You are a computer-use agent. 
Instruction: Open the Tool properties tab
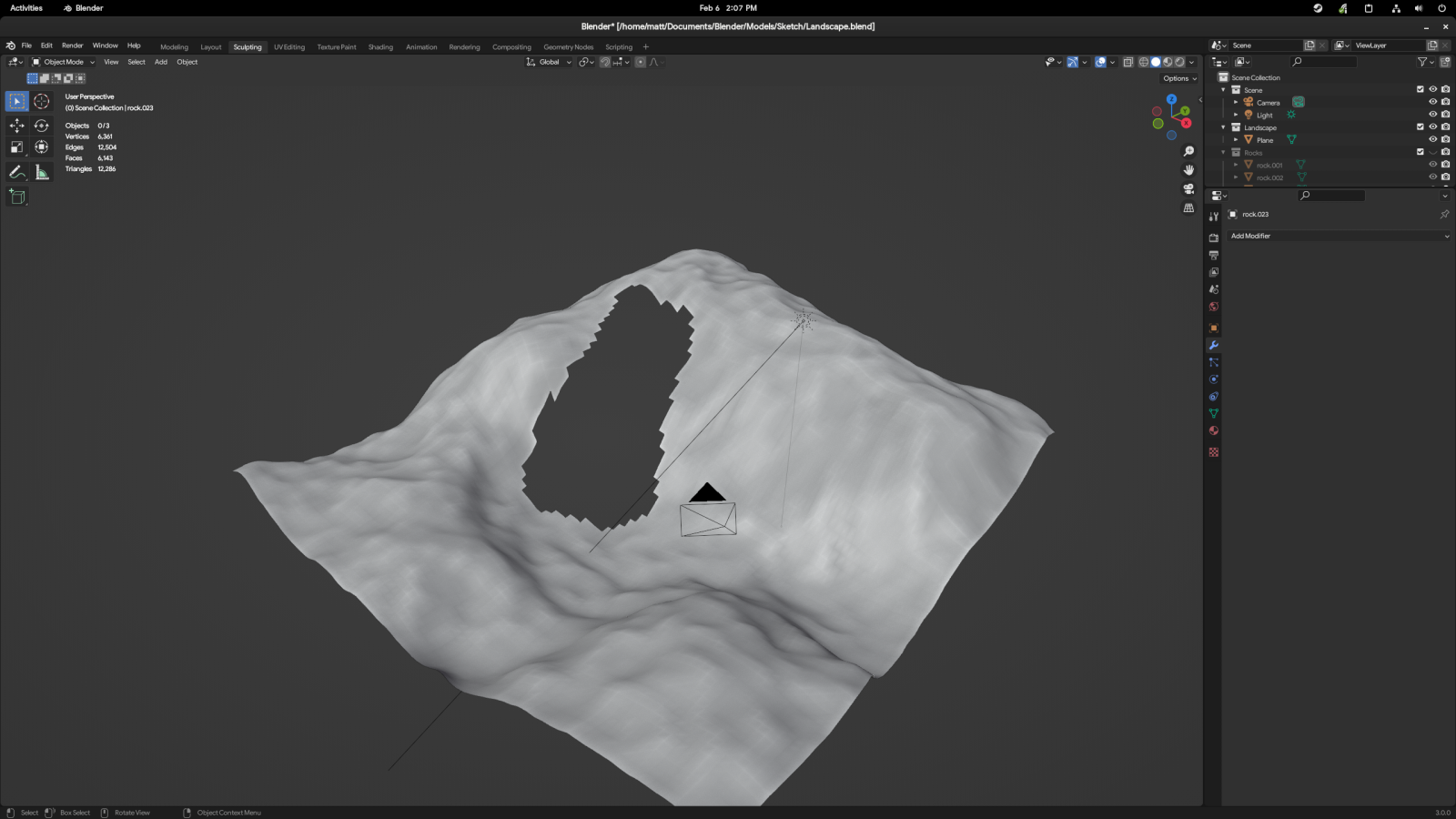[1213, 217]
